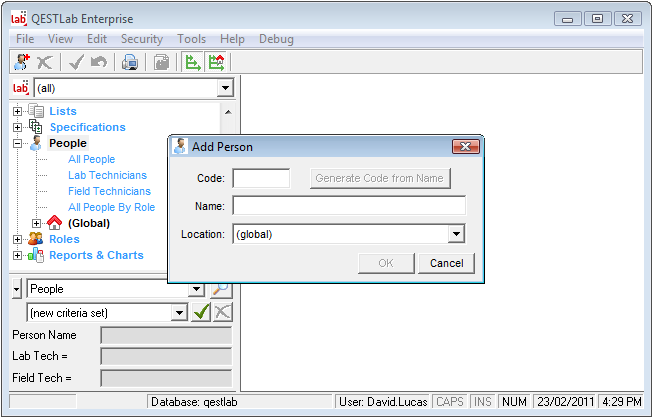Select Lab Technicians in the tree

(x=107, y=175)
